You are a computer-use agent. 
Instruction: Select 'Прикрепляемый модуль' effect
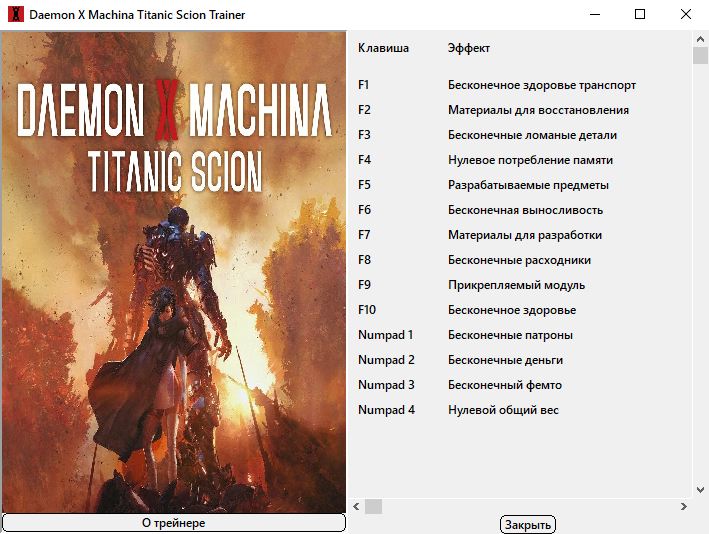(x=516, y=285)
